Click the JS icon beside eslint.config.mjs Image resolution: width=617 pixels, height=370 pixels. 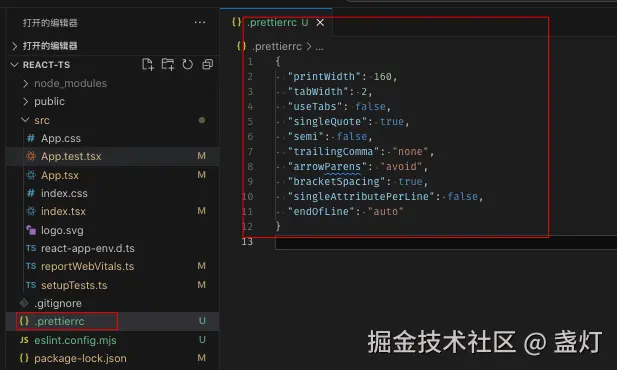coord(24,340)
